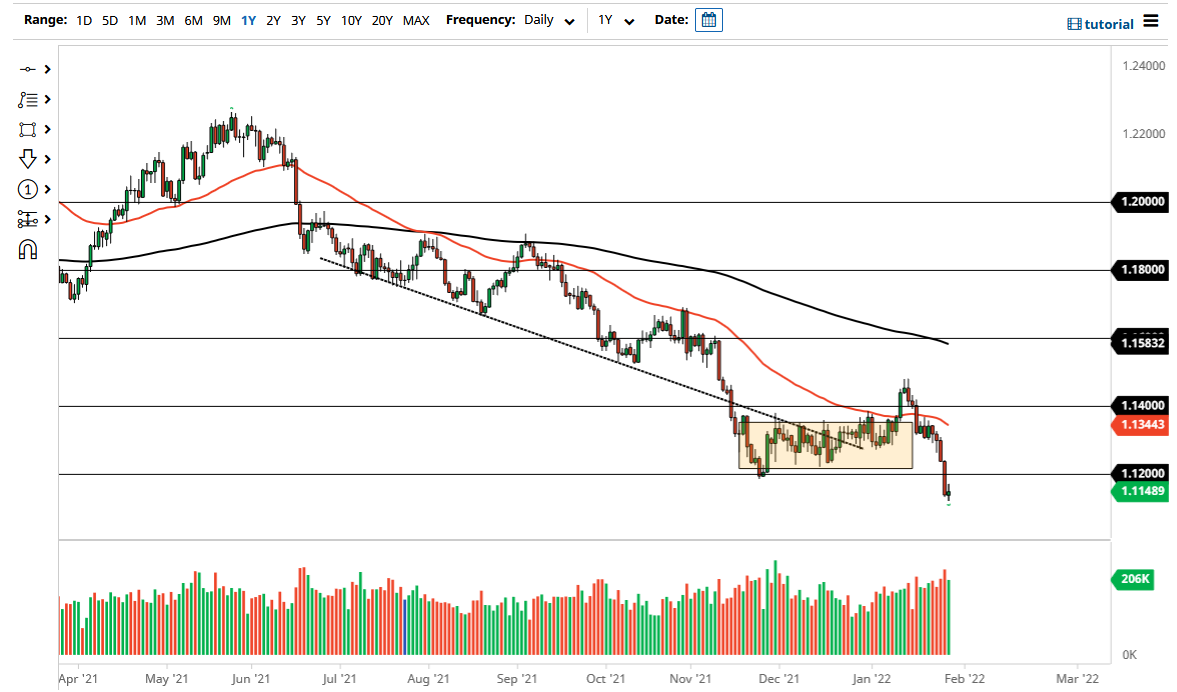Select the rectangle shape tool
Viewport: 1177px width, 692px height.
click(x=28, y=129)
